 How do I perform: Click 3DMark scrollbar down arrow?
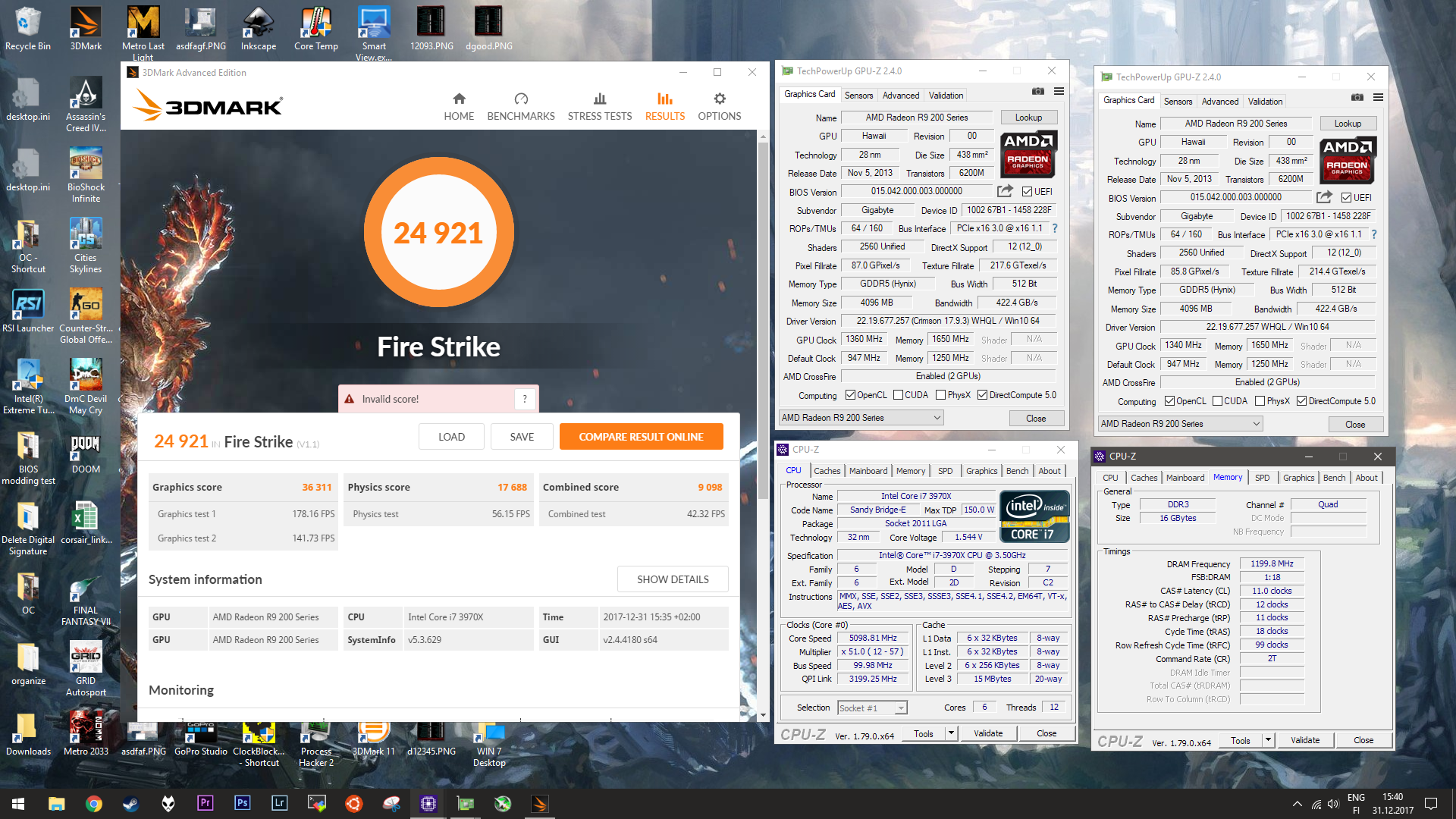click(763, 715)
